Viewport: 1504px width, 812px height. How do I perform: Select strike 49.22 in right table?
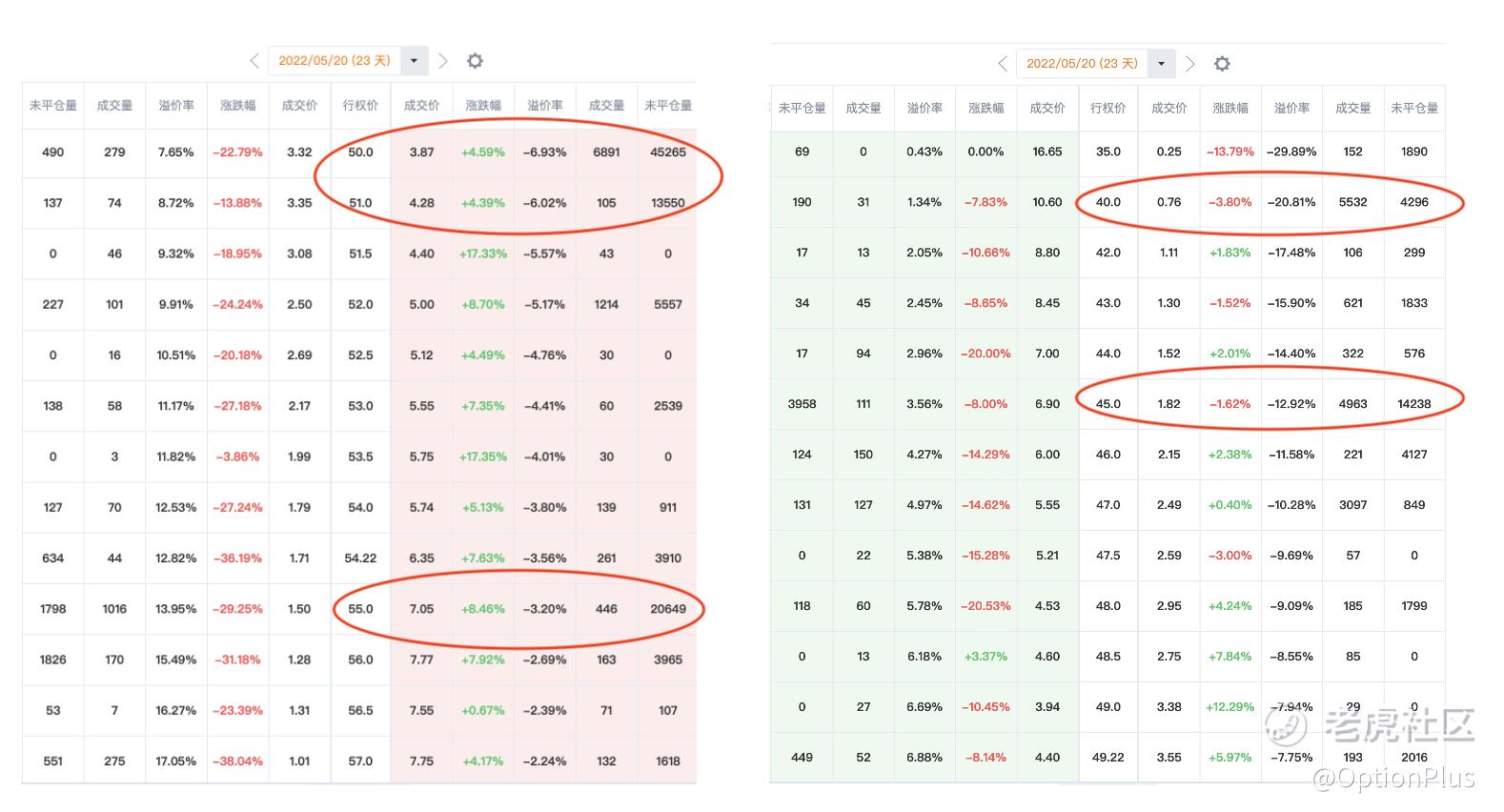(1108, 758)
